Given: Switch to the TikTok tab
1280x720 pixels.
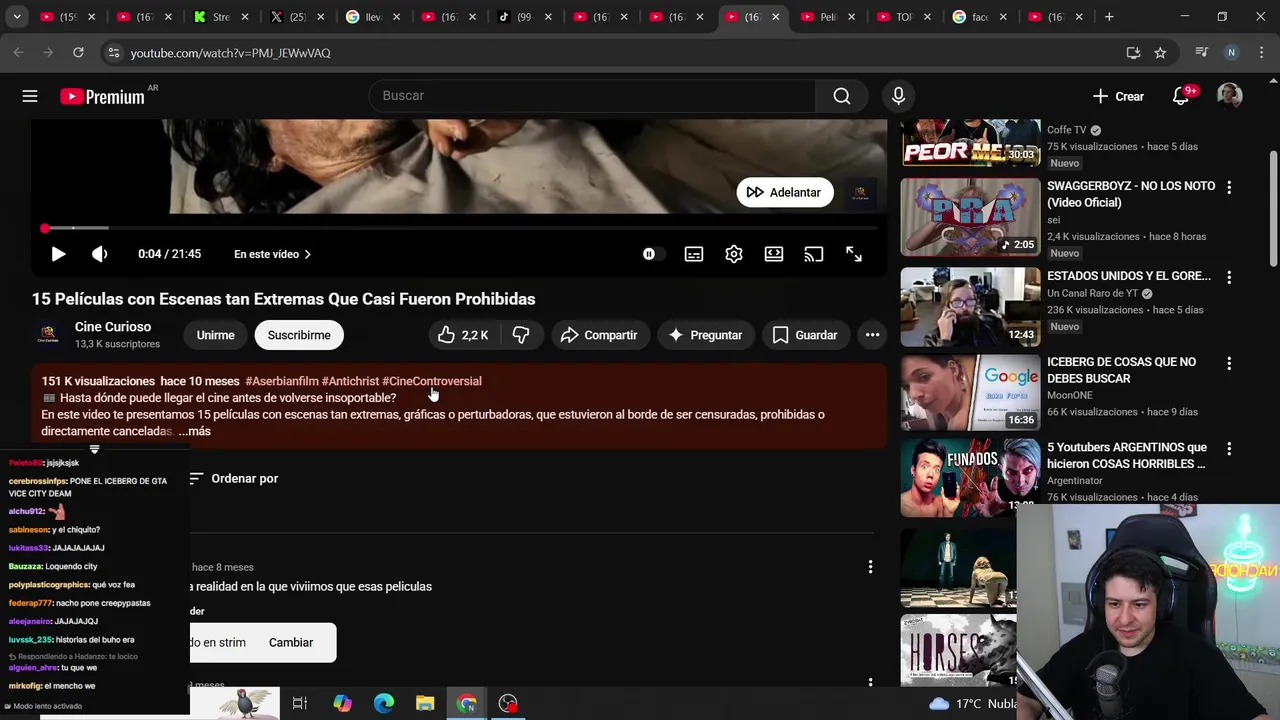Looking at the screenshot, I should point(523,17).
